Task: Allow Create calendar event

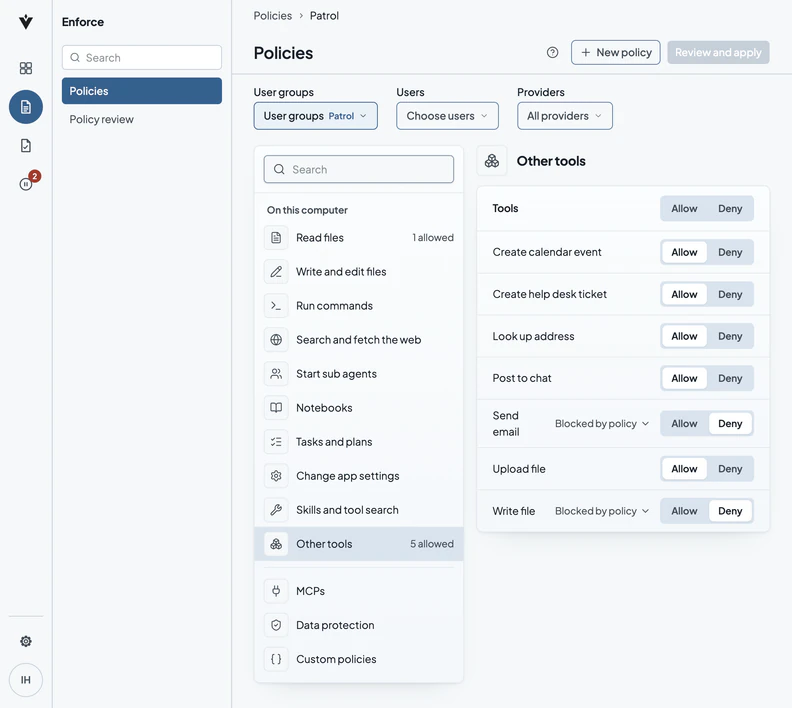Action: (684, 252)
